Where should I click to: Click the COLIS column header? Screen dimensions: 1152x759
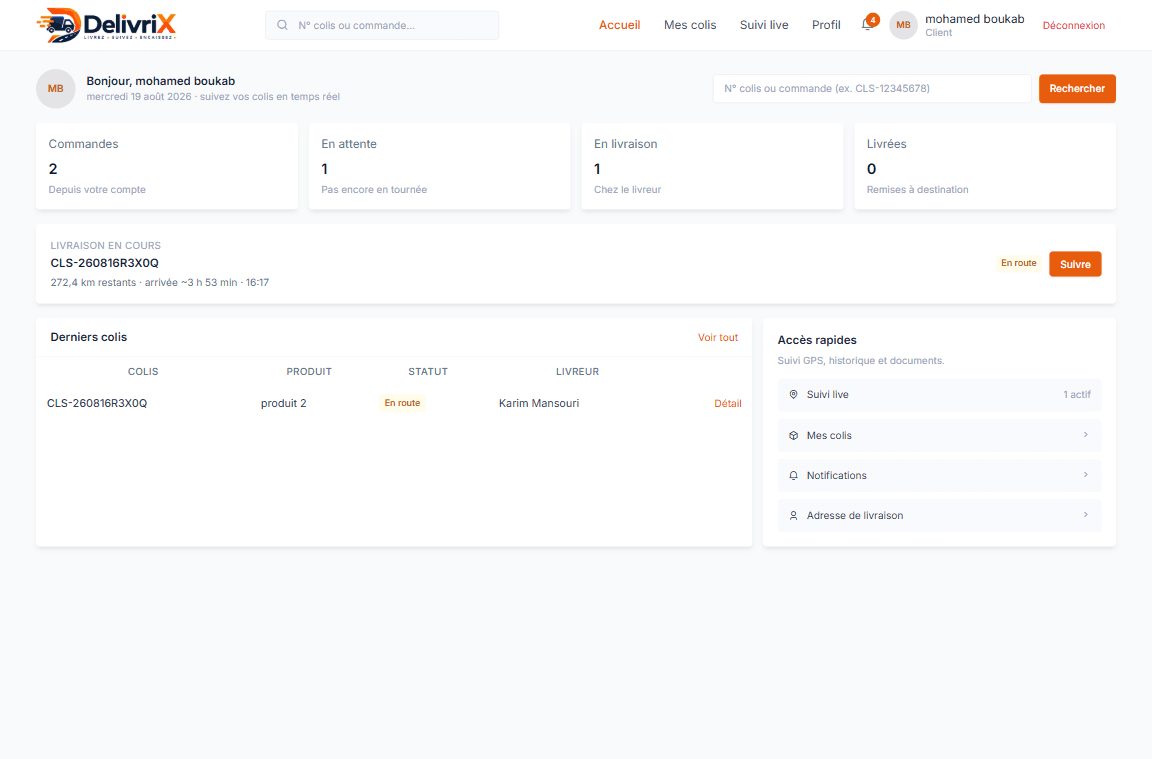tap(143, 372)
